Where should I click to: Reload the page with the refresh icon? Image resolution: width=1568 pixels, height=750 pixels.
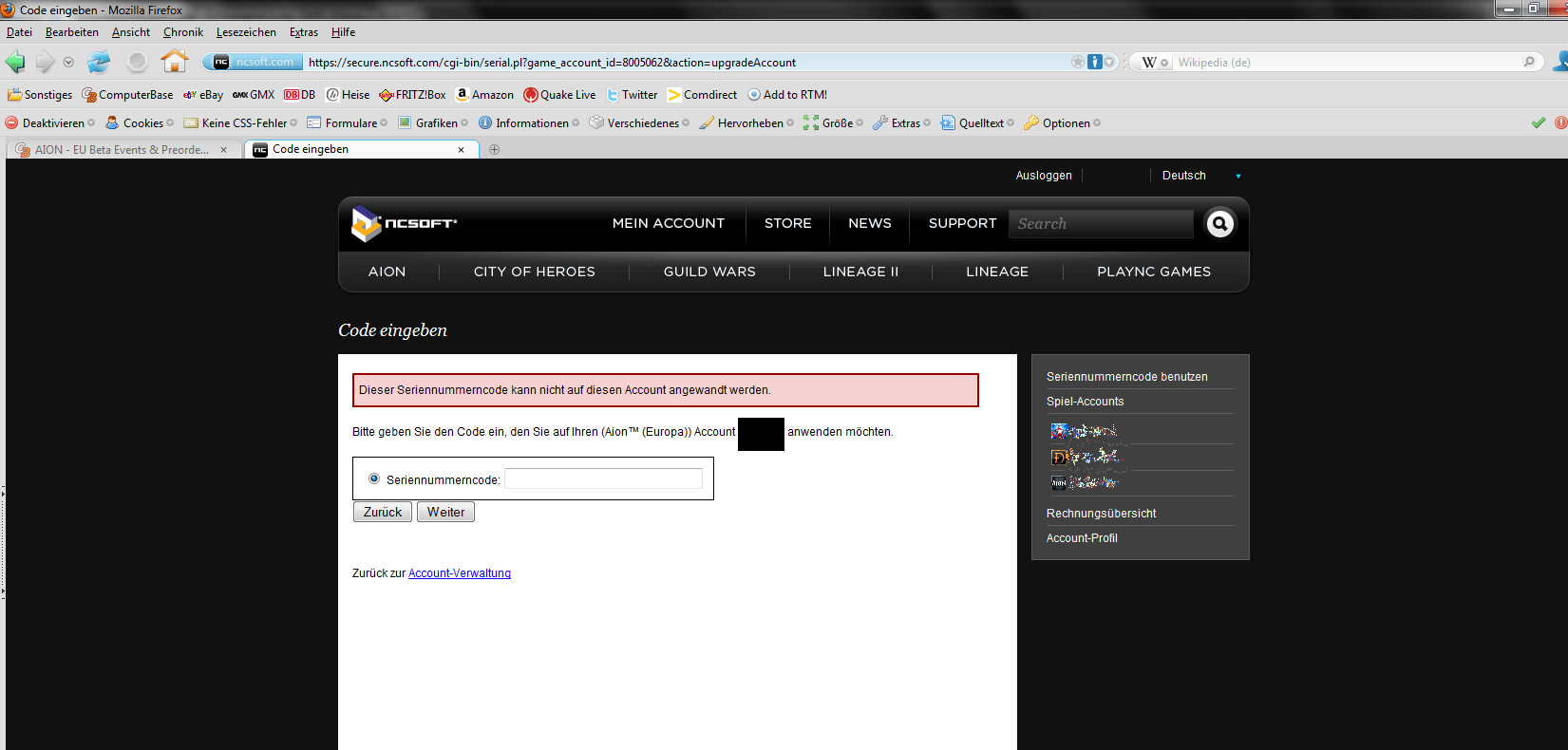[x=99, y=63]
